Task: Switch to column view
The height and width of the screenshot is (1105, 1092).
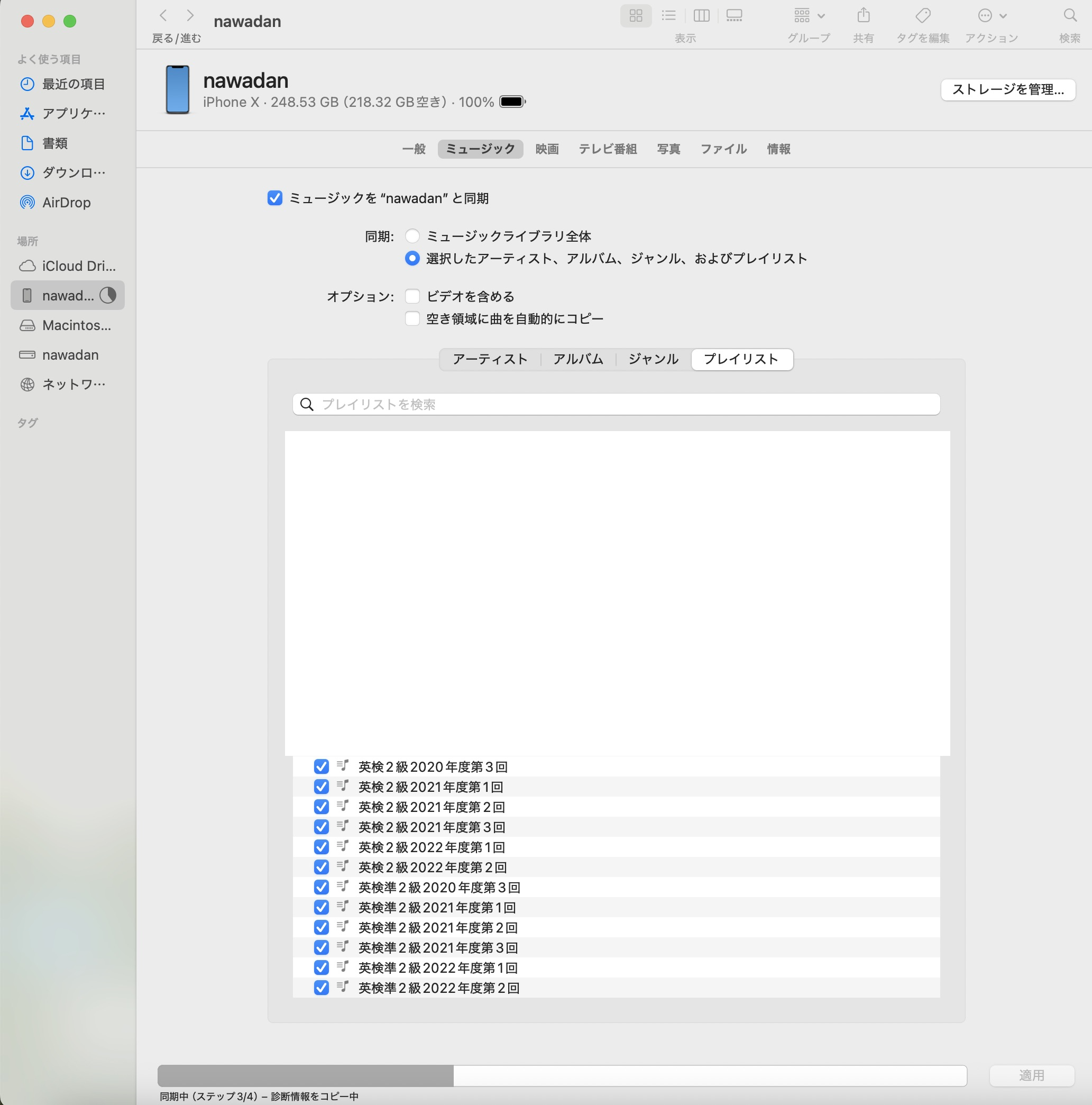Action: [x=701, y=15]
